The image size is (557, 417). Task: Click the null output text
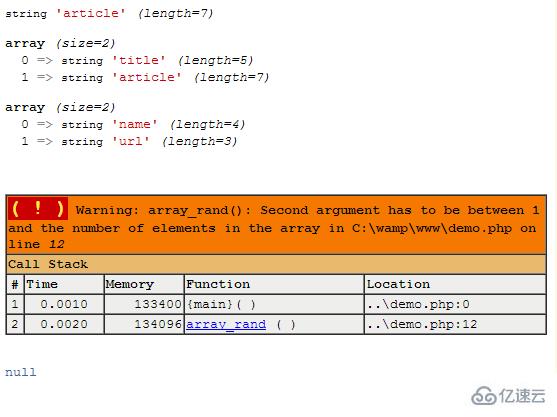pyautogui.click(x=21, y=372)
